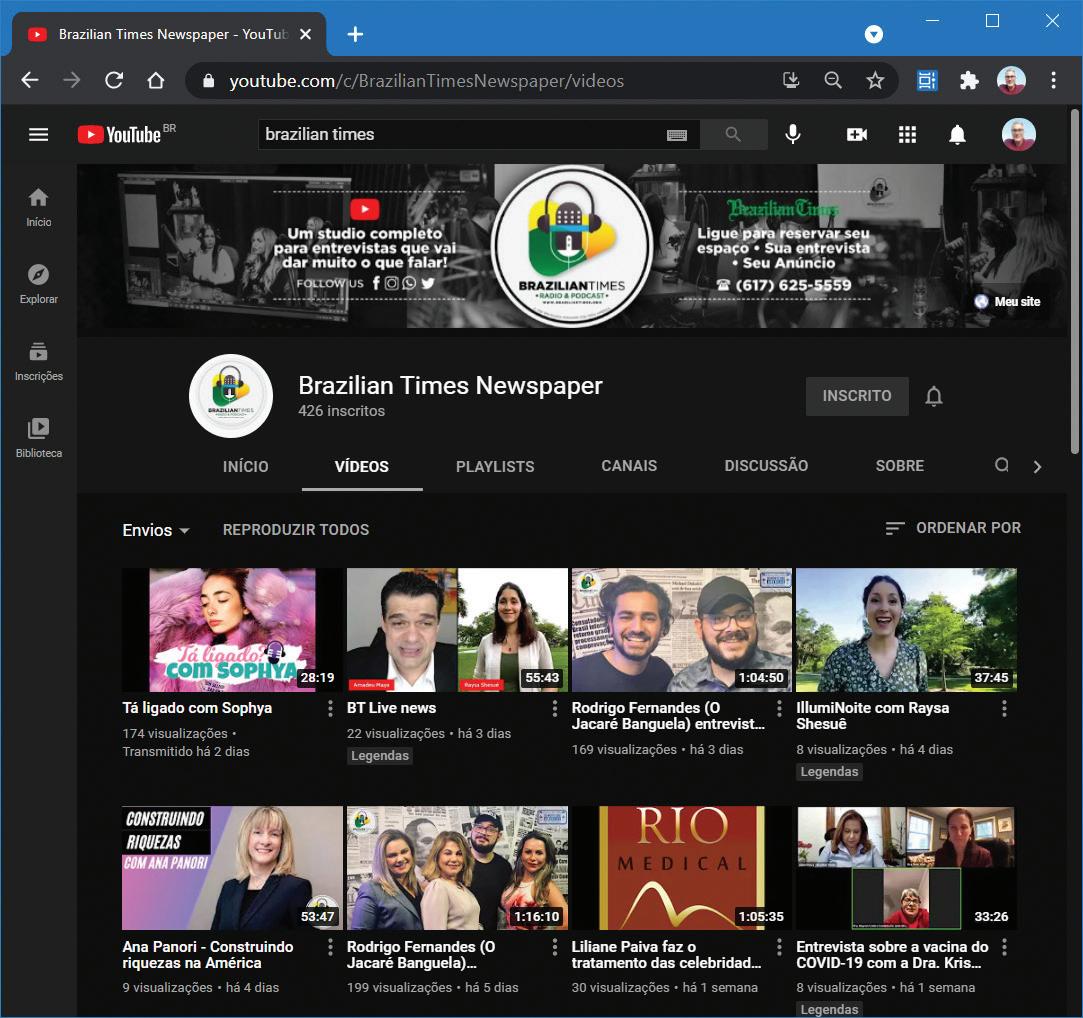This screenshot has width=1083, height=1018.
Task: Go to Explorar in the sidebar
Action: coord(38,284)
